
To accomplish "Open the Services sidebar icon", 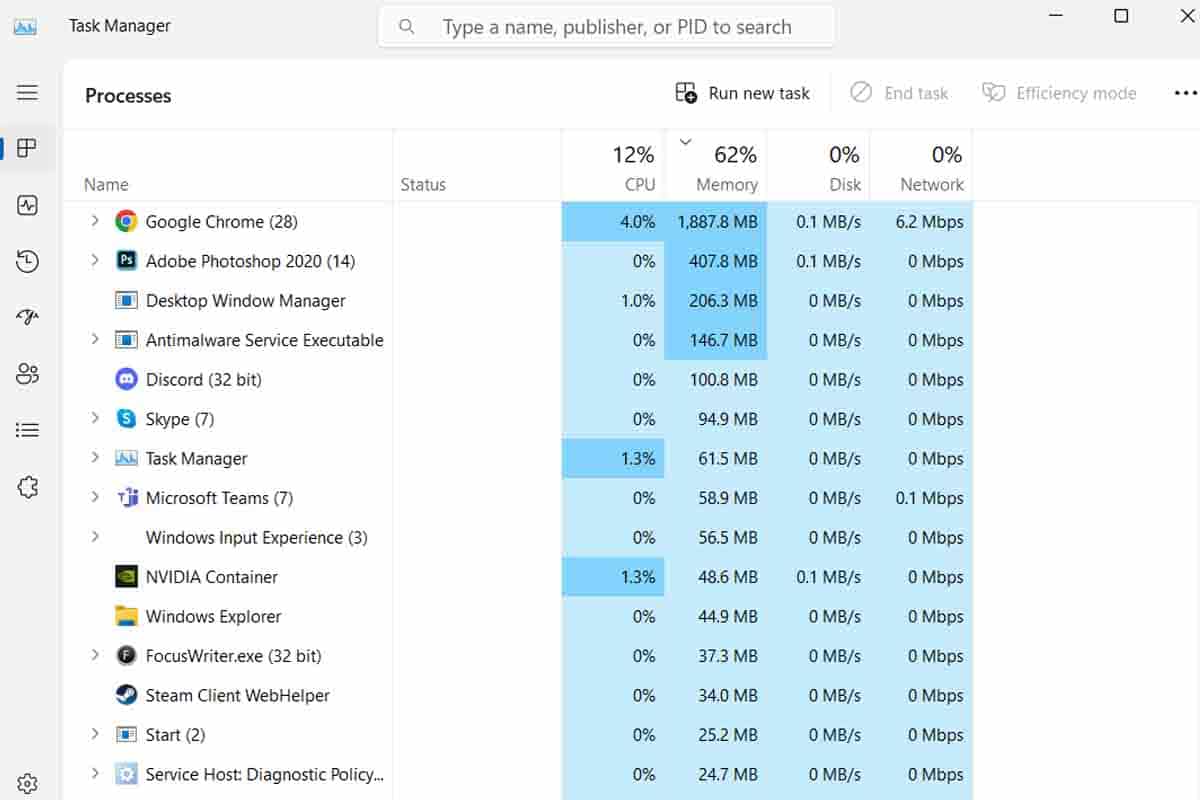I will [x=27, y=487].
